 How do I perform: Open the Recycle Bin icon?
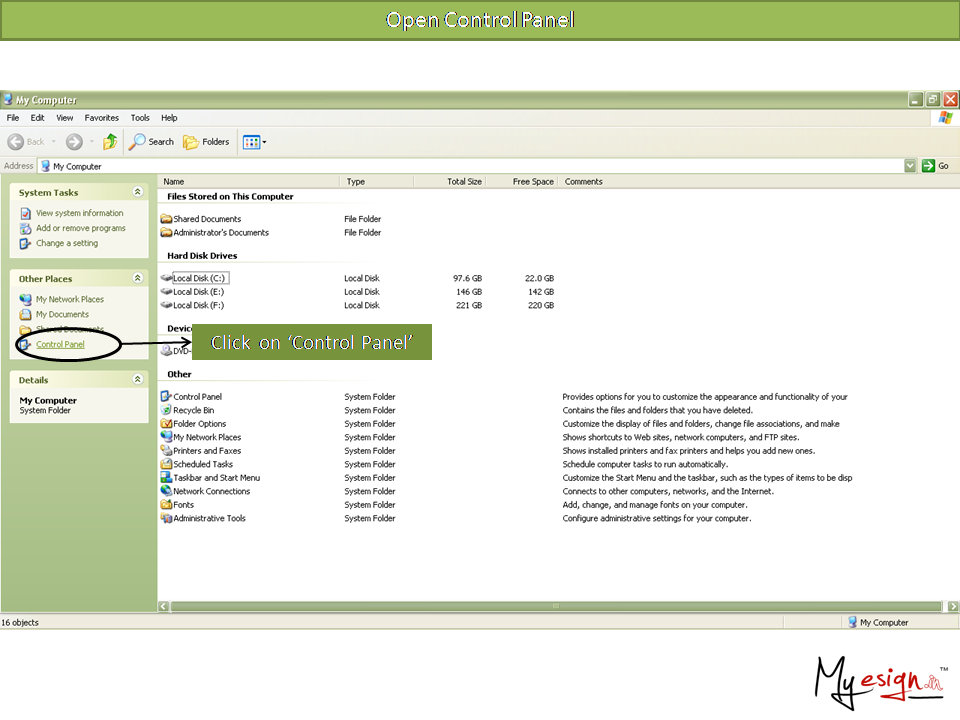pos(166,410)
